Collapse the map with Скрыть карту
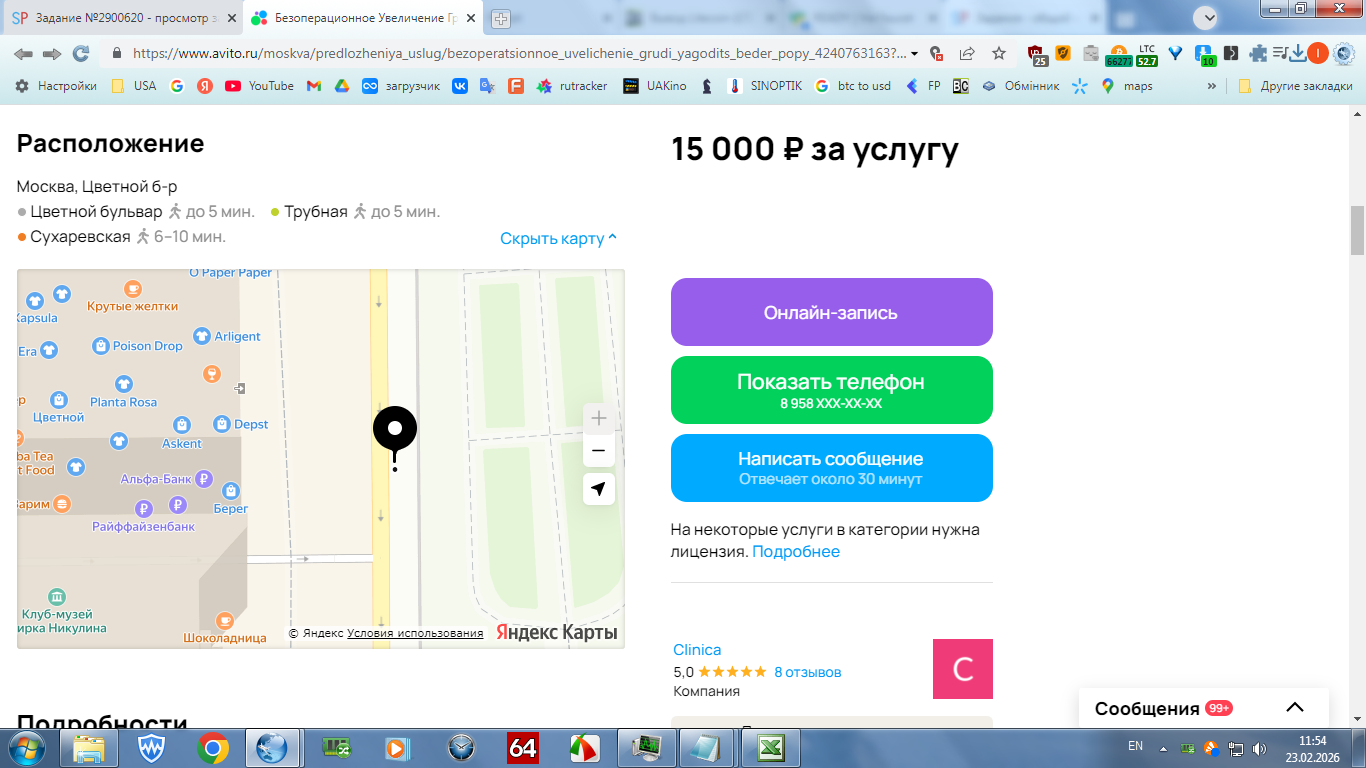The height and width of the screenshot is (768, 1366). click(x=559, y=238)
